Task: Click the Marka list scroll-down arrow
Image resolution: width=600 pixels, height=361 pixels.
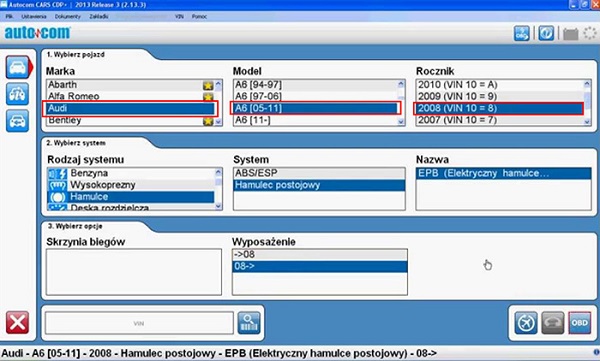Action: 218,122
